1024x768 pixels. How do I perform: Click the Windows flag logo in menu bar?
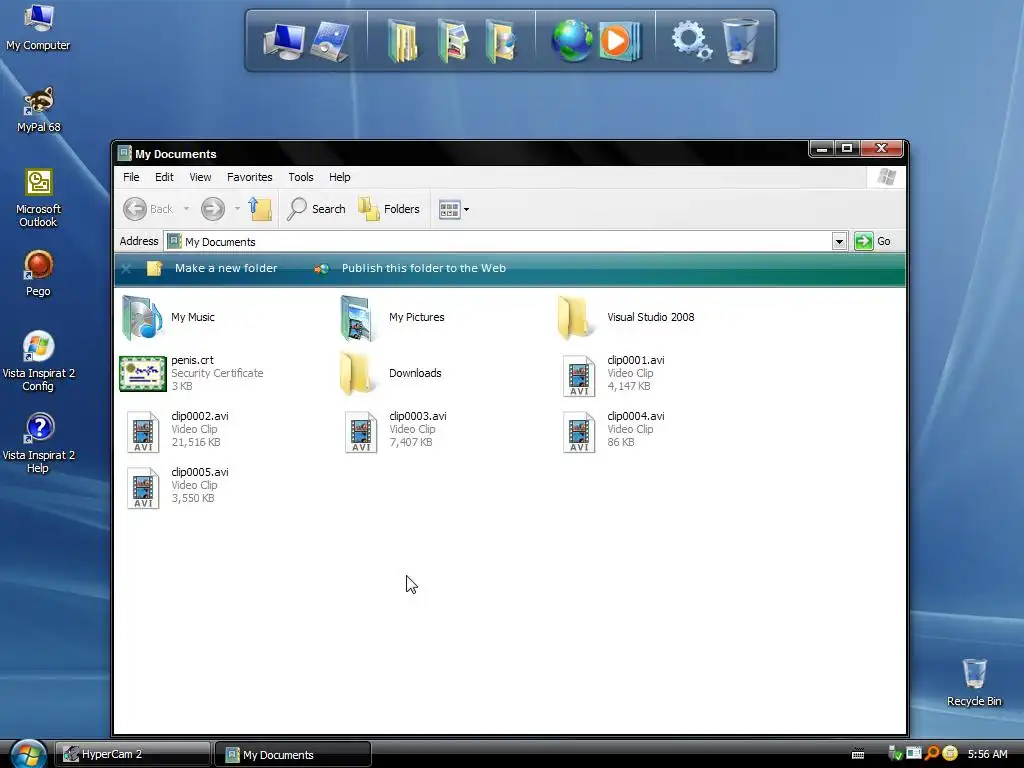tap(886, 177)
